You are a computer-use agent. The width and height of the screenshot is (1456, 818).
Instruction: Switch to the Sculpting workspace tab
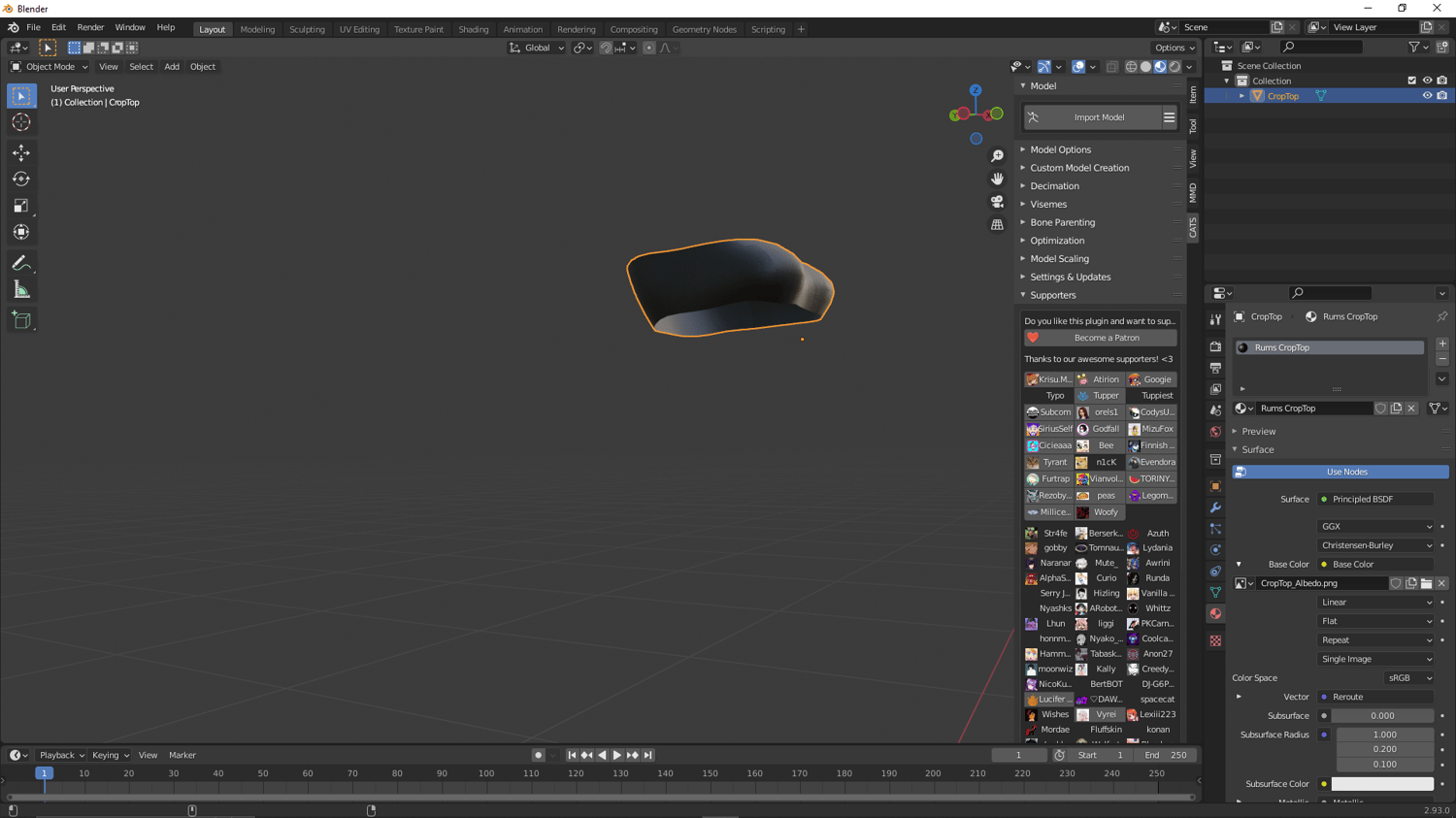coord(307,29)
